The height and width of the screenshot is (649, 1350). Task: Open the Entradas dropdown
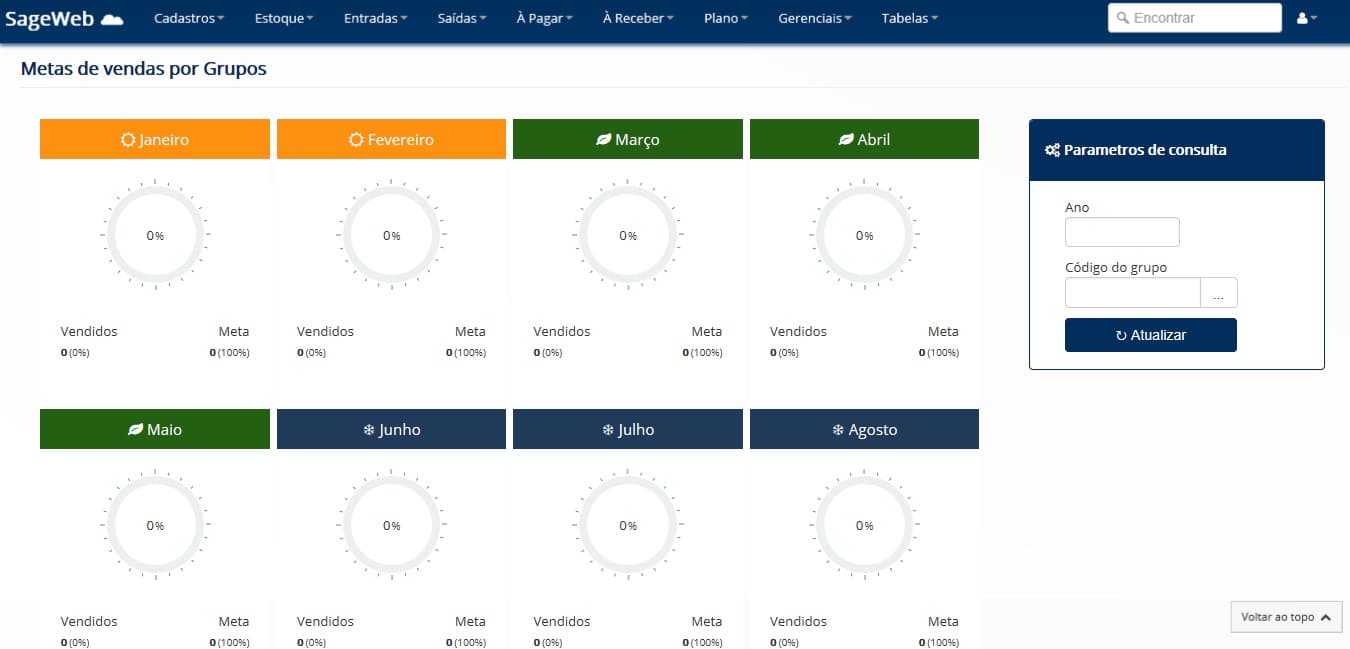[376, 18]
